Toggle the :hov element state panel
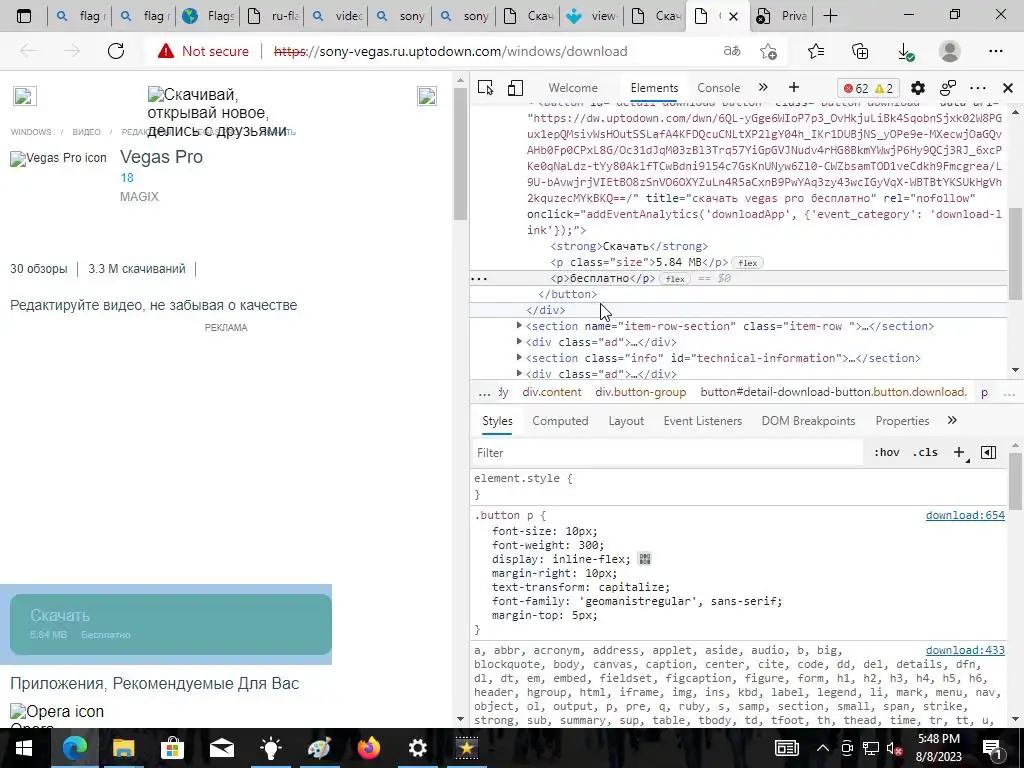The image size is (1024, 768). point(886,453)
